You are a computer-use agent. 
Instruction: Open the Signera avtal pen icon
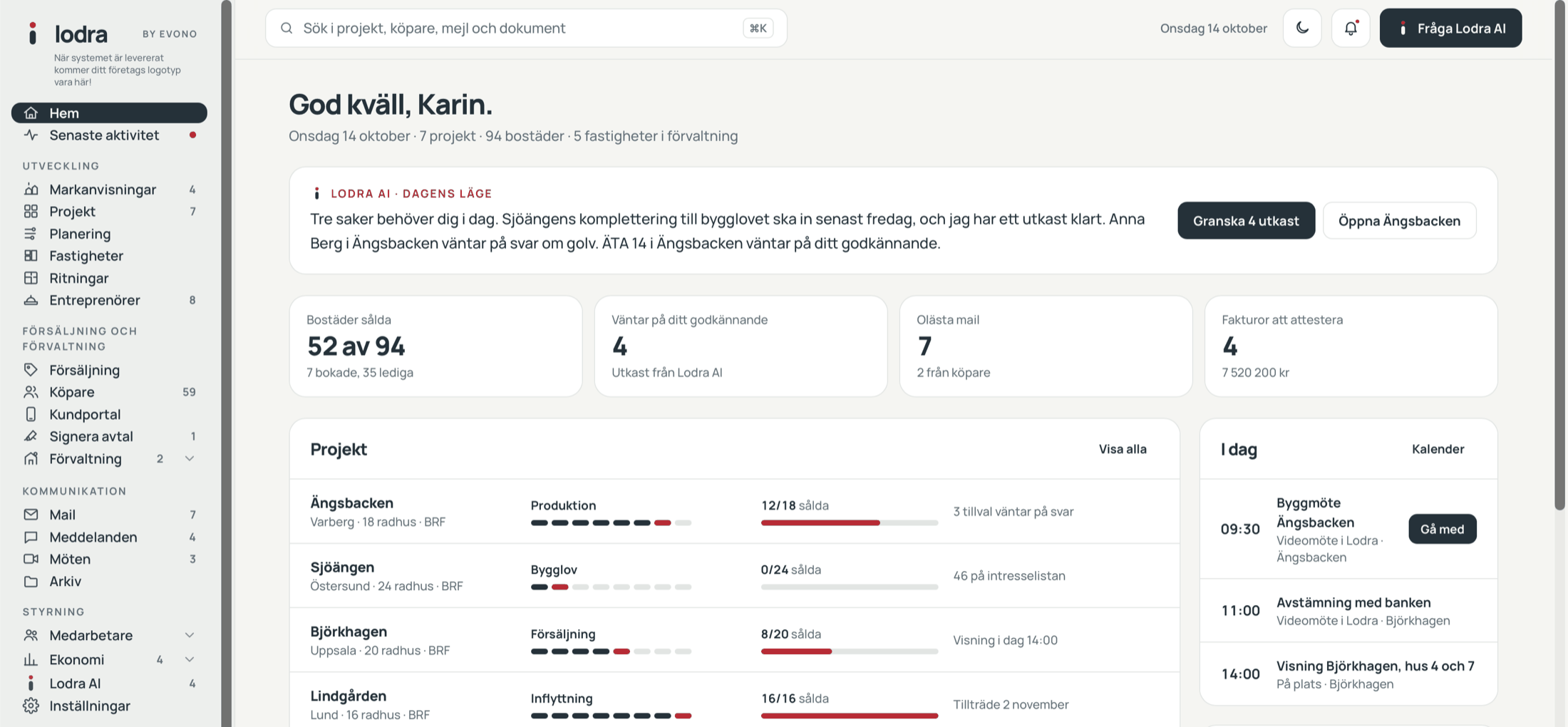31,435
